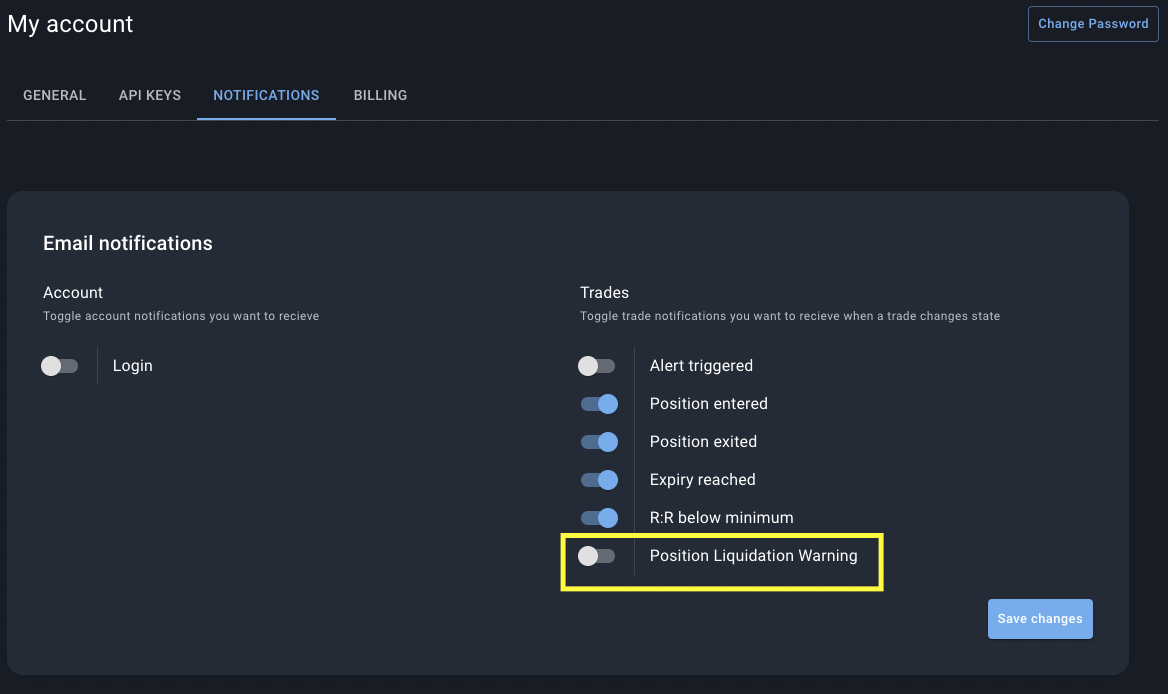
Task: Click the Position exited label
Action: tap(703, 442)
